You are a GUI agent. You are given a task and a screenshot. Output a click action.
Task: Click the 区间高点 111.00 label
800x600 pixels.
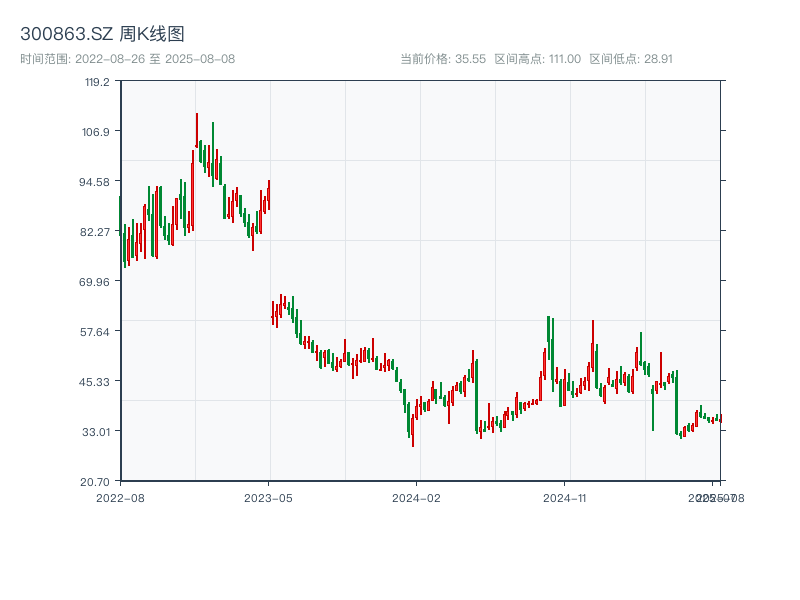[x=537, y=59]
